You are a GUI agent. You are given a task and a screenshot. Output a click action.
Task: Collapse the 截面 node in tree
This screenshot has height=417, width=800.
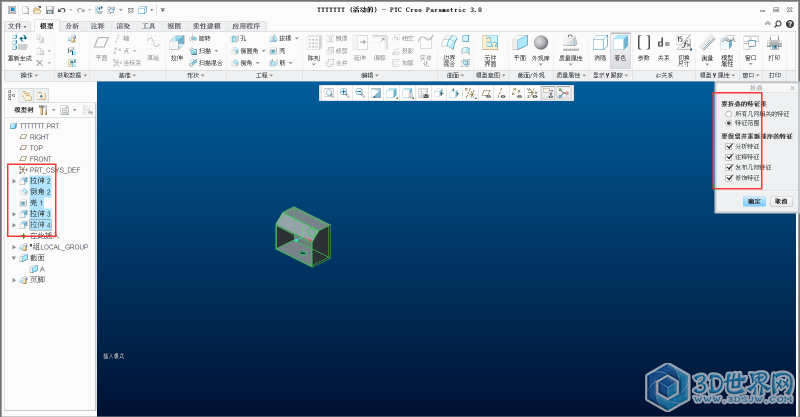pyautogui.click(x=14, y=258)
